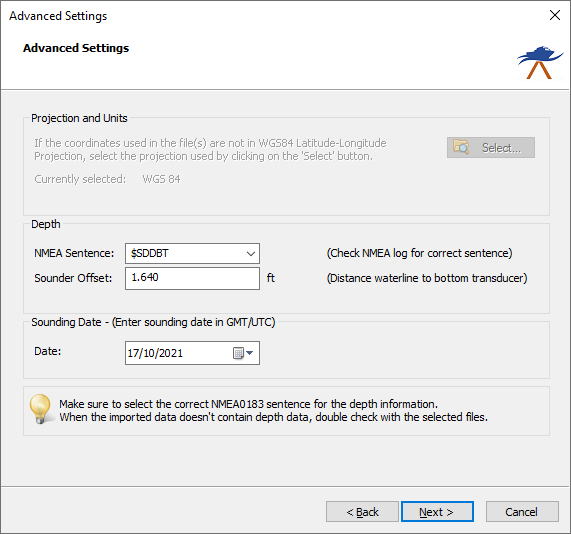Viewport: 571px width, 534px height.
Task: Select the $SDDBT combo box
Action: 192,254
